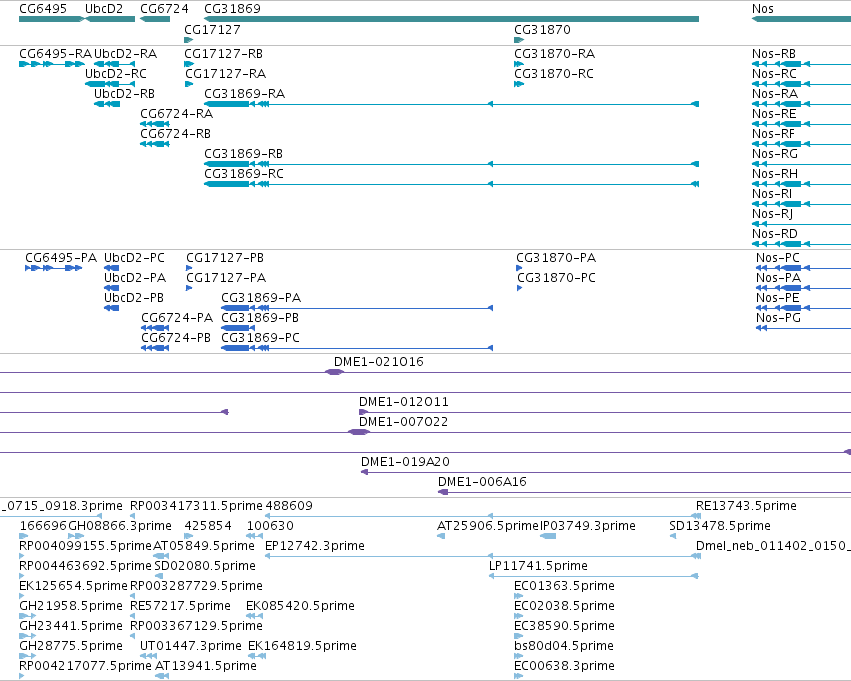Viewport: 851px width, 681px height.
Task: Select protein CG17127-PB
Action: coord(225,258)
